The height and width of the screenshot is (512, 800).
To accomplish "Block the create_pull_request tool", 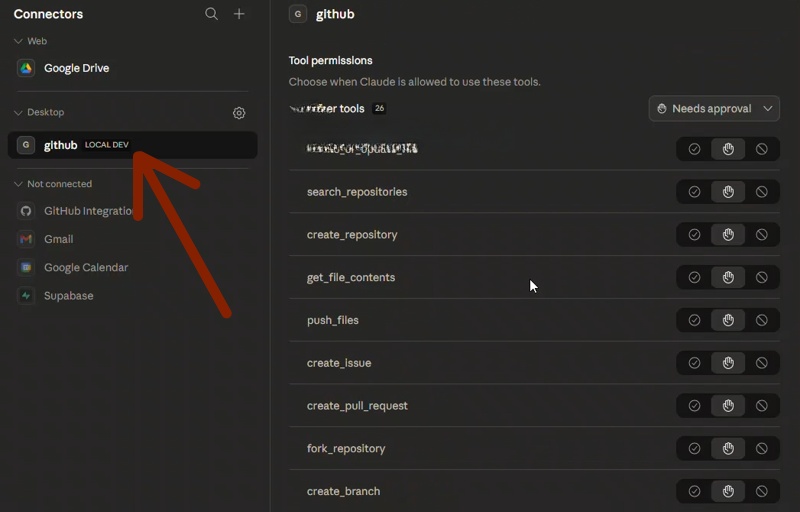I will pos(762,406).
